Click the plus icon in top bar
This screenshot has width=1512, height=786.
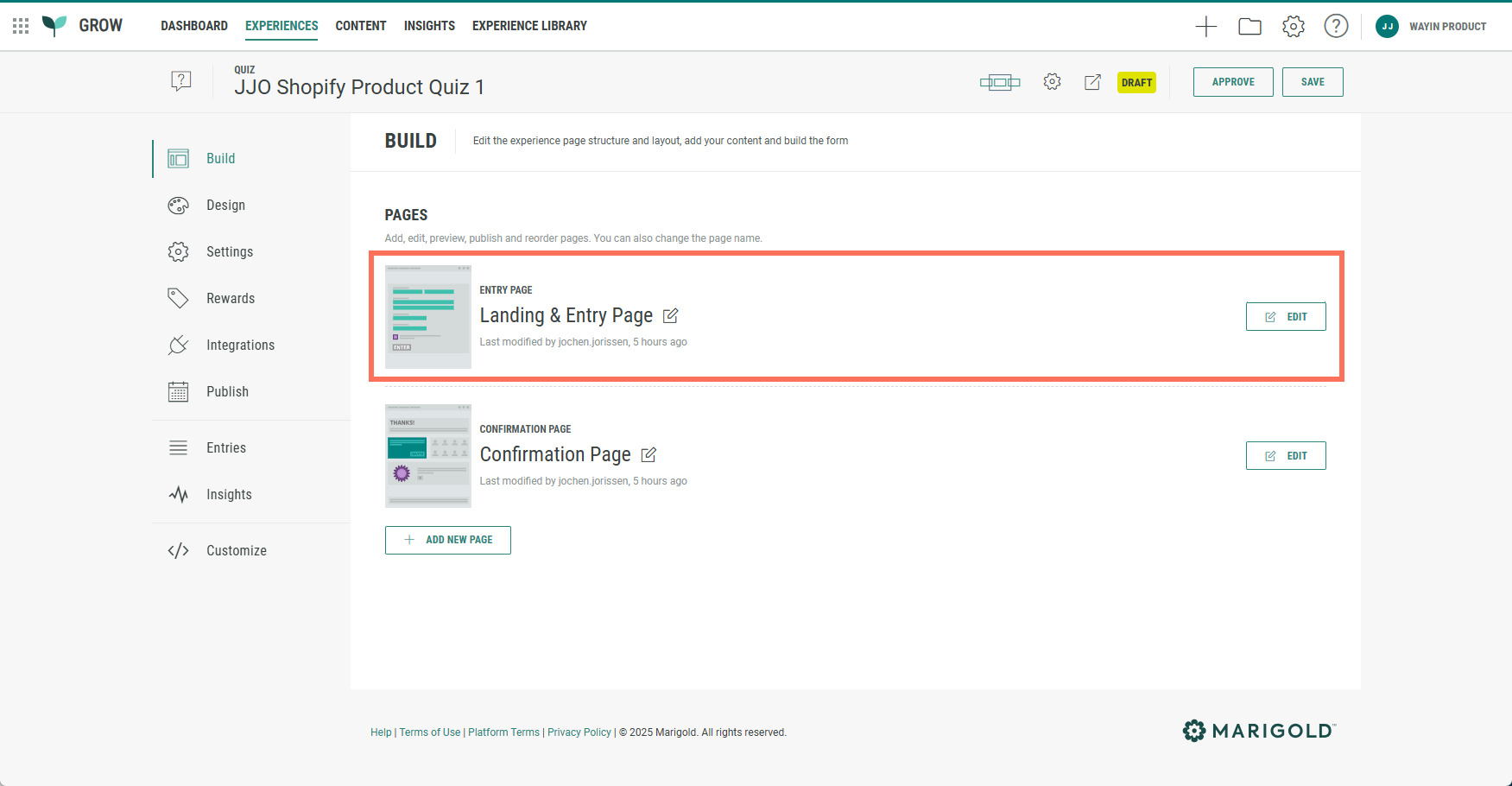(x=1205, y=27)
